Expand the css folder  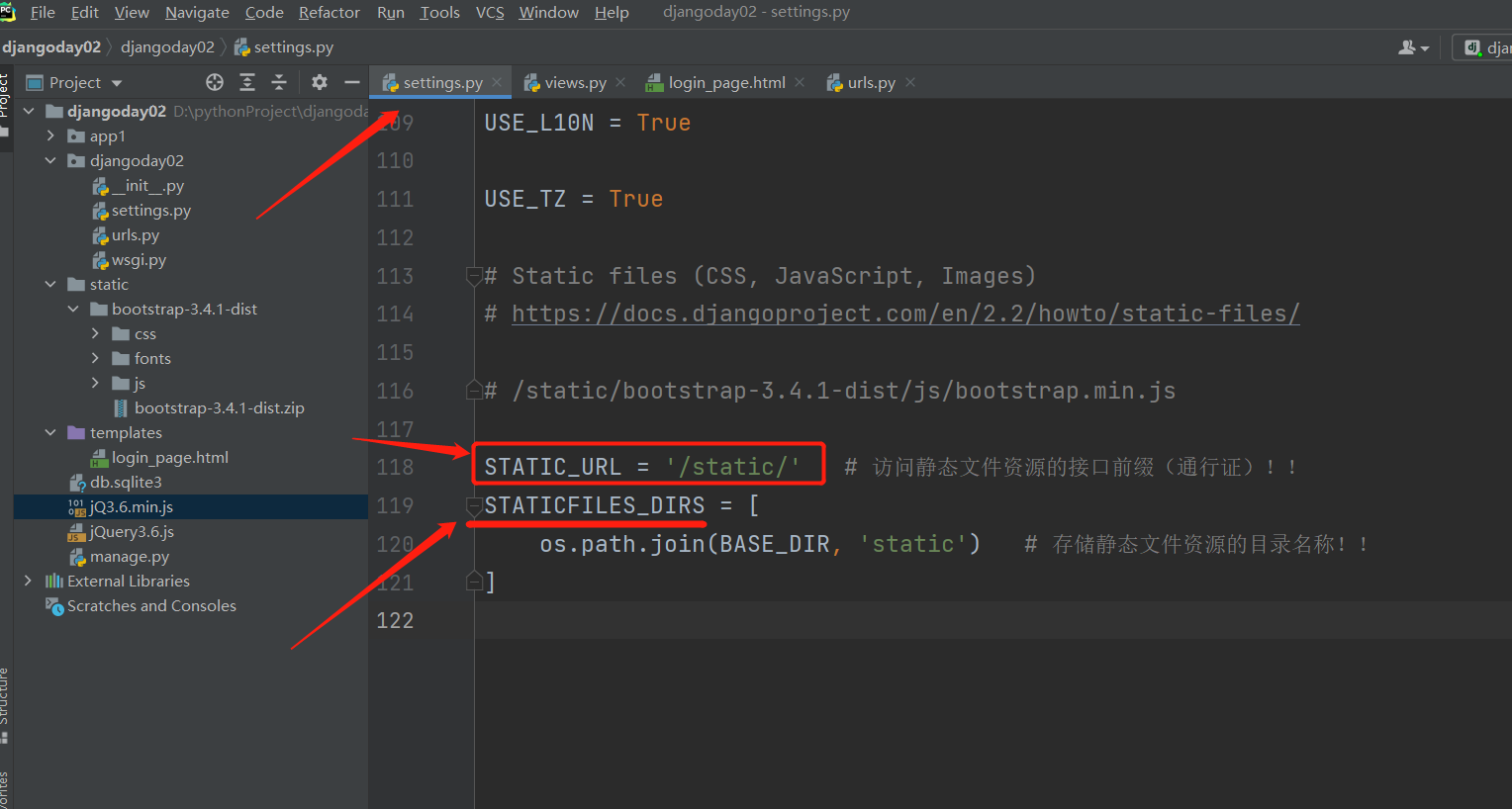96,334
